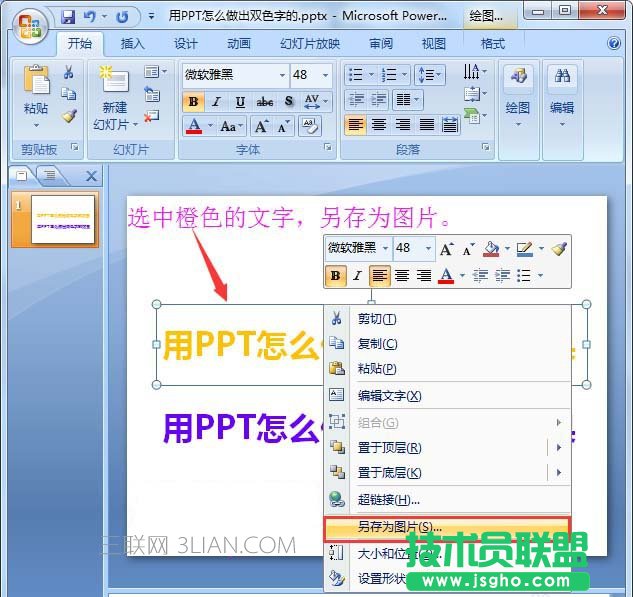This screenshot has height=597, width=633.
Task: Toggle Italic in the ribbon Font group
Action: coord(216,101)
